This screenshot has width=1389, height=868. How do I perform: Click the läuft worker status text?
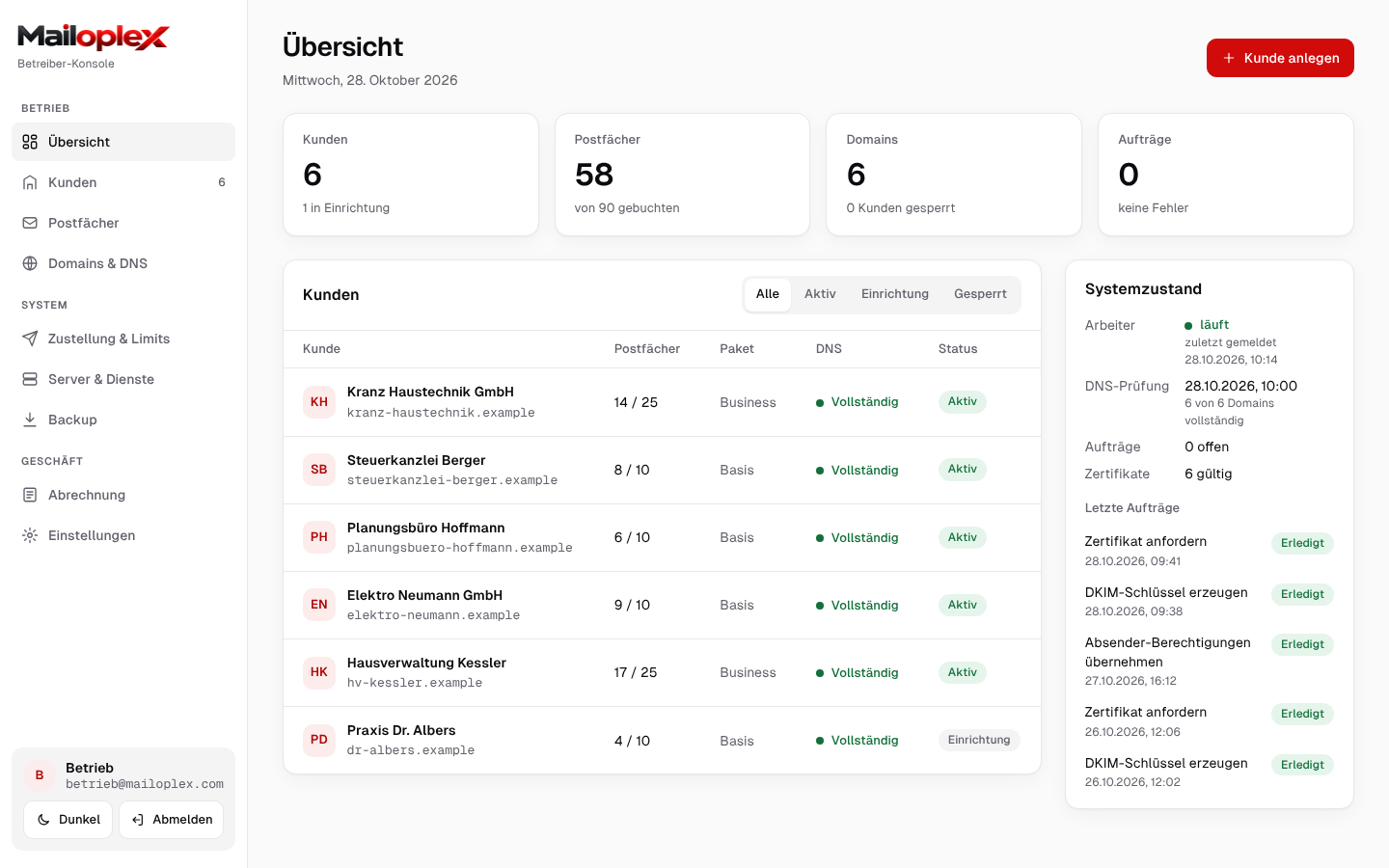click(x=1214, y=325)
